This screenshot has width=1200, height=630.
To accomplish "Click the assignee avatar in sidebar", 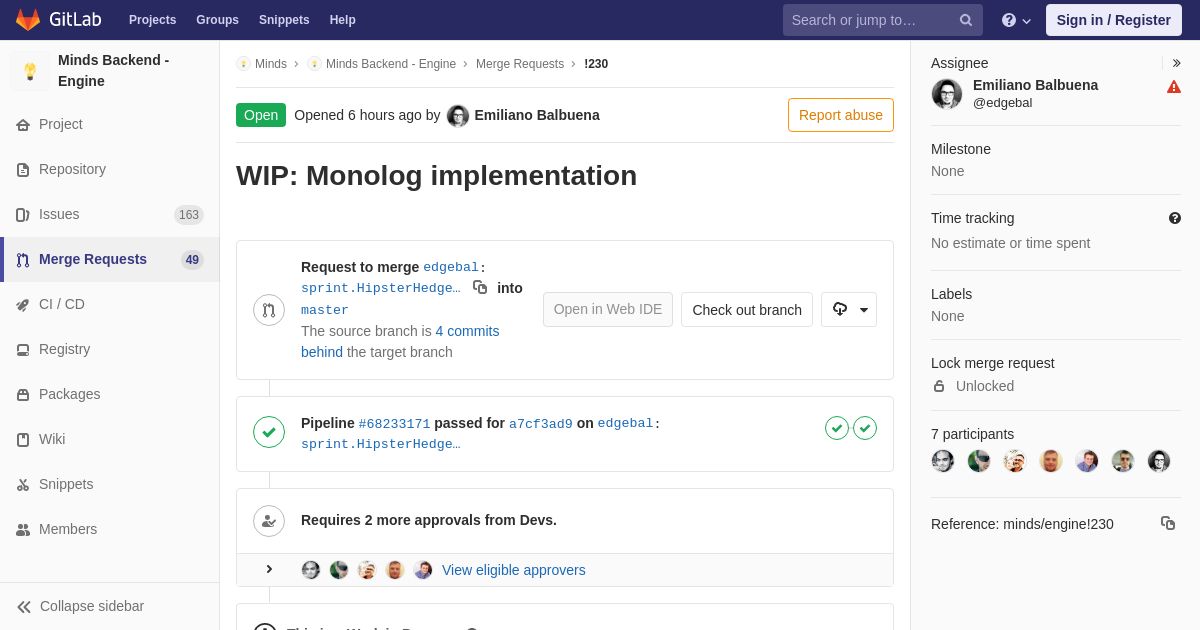I will coord(947,94).
